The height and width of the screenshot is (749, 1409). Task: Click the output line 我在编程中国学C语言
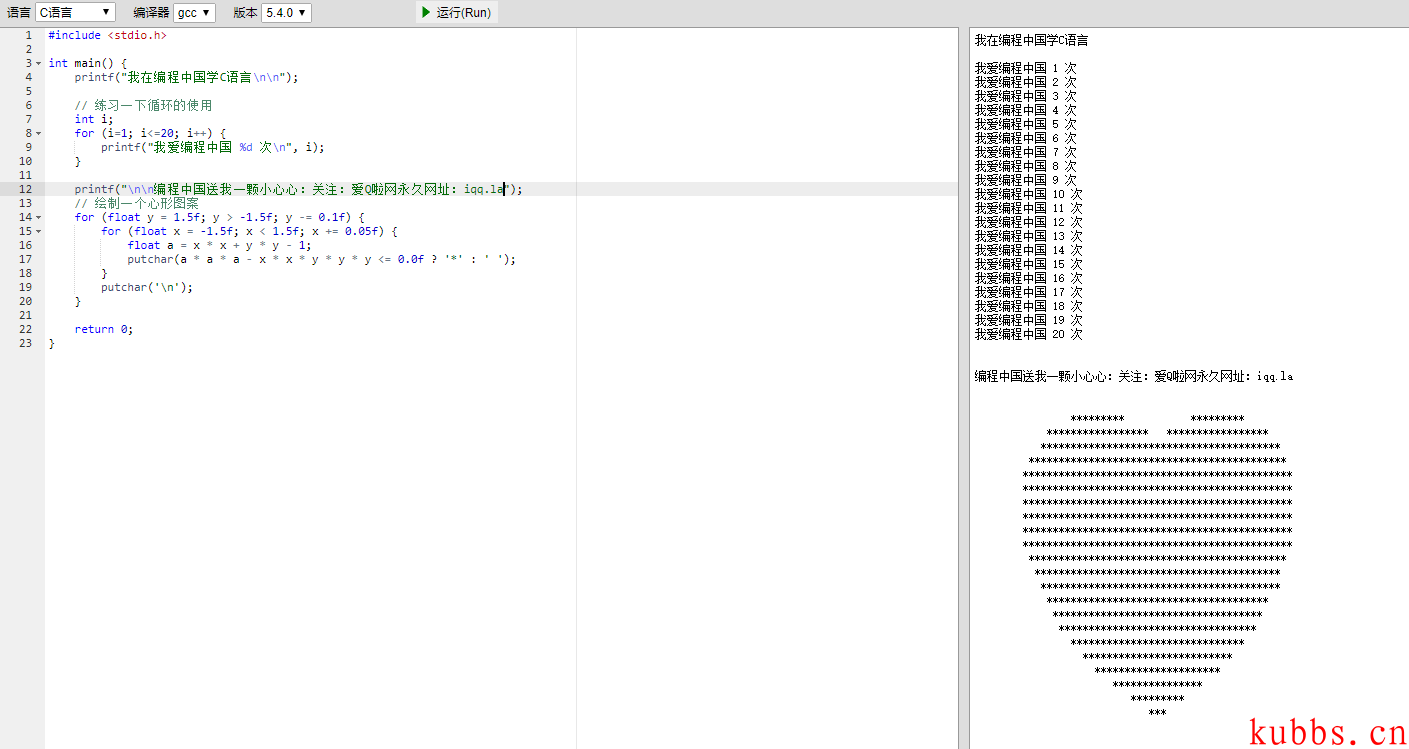[1032, 41]
